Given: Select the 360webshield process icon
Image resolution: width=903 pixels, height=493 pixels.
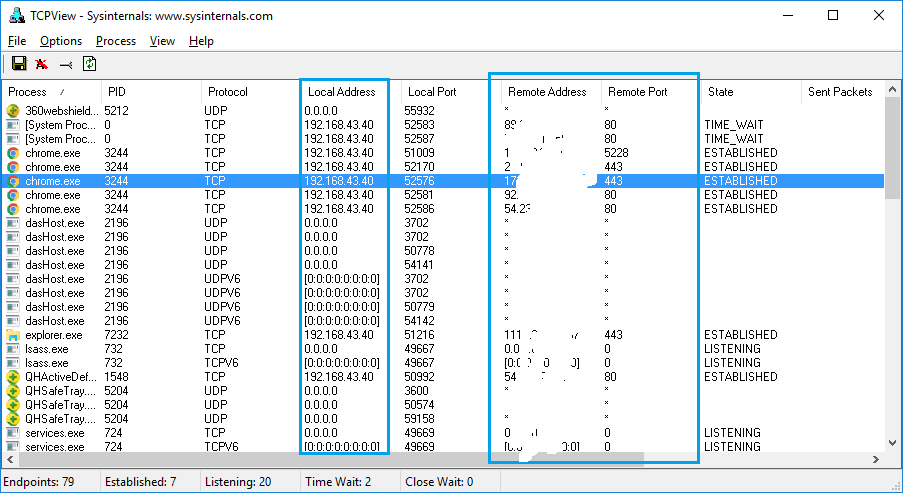Looking at the screenshot, I should point(13,111).
